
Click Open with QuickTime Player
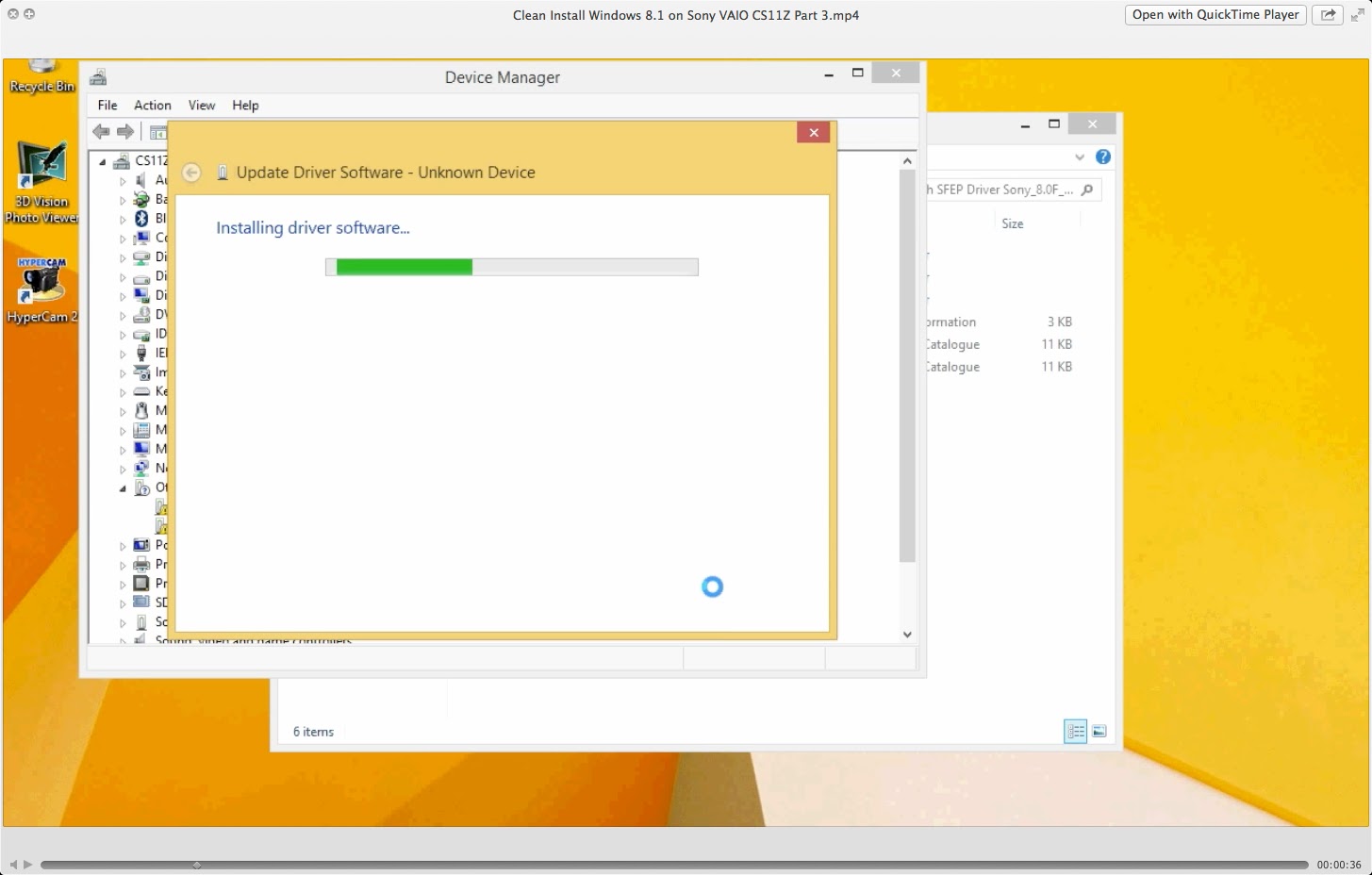pos(1215,14)
